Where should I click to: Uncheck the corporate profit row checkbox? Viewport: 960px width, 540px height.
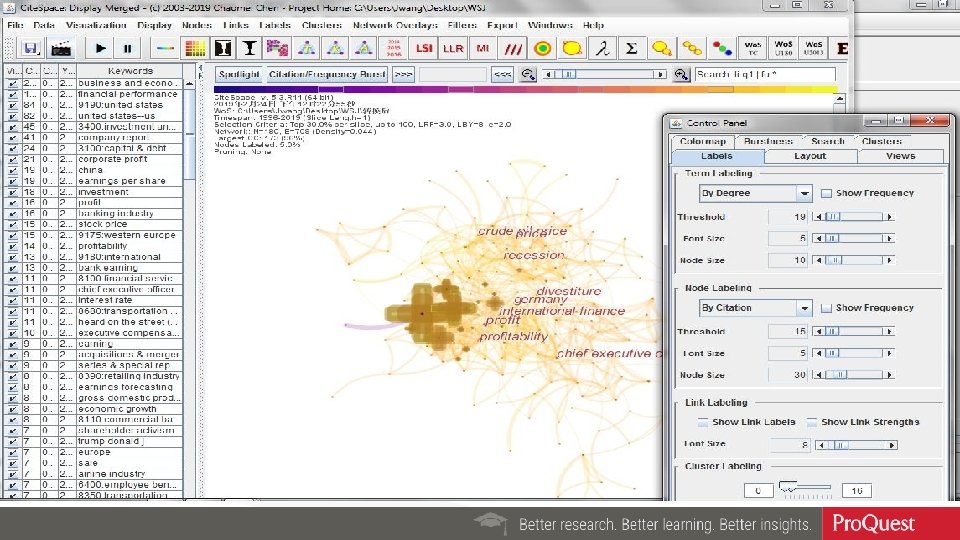click(12, 159)
